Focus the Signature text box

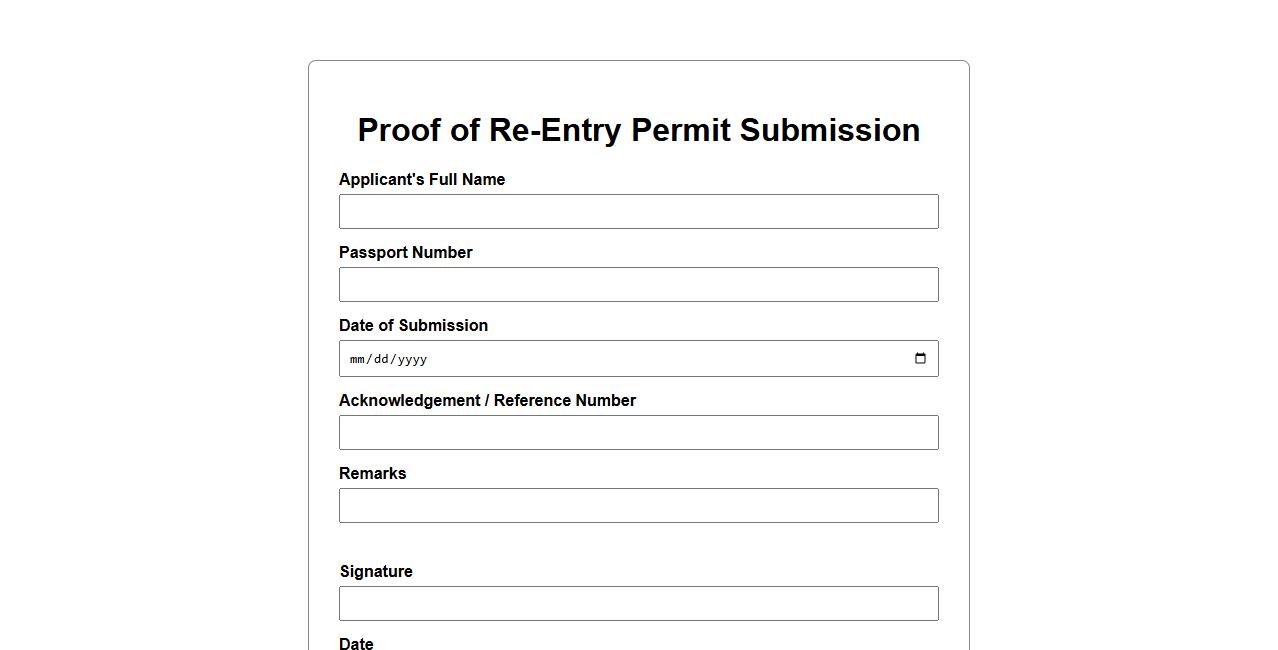pos(638,604)
